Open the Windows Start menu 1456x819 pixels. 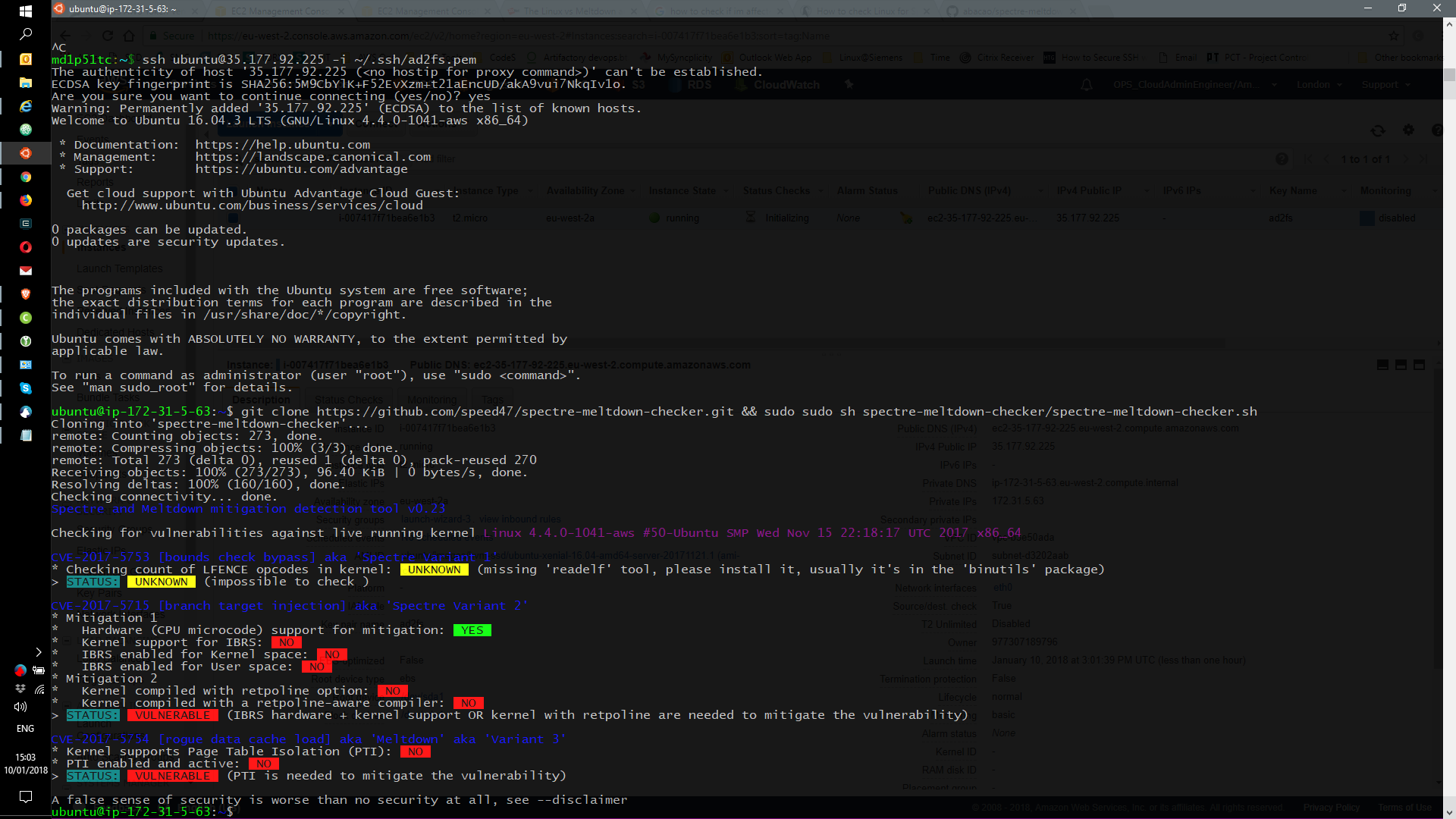click(25, 11)
